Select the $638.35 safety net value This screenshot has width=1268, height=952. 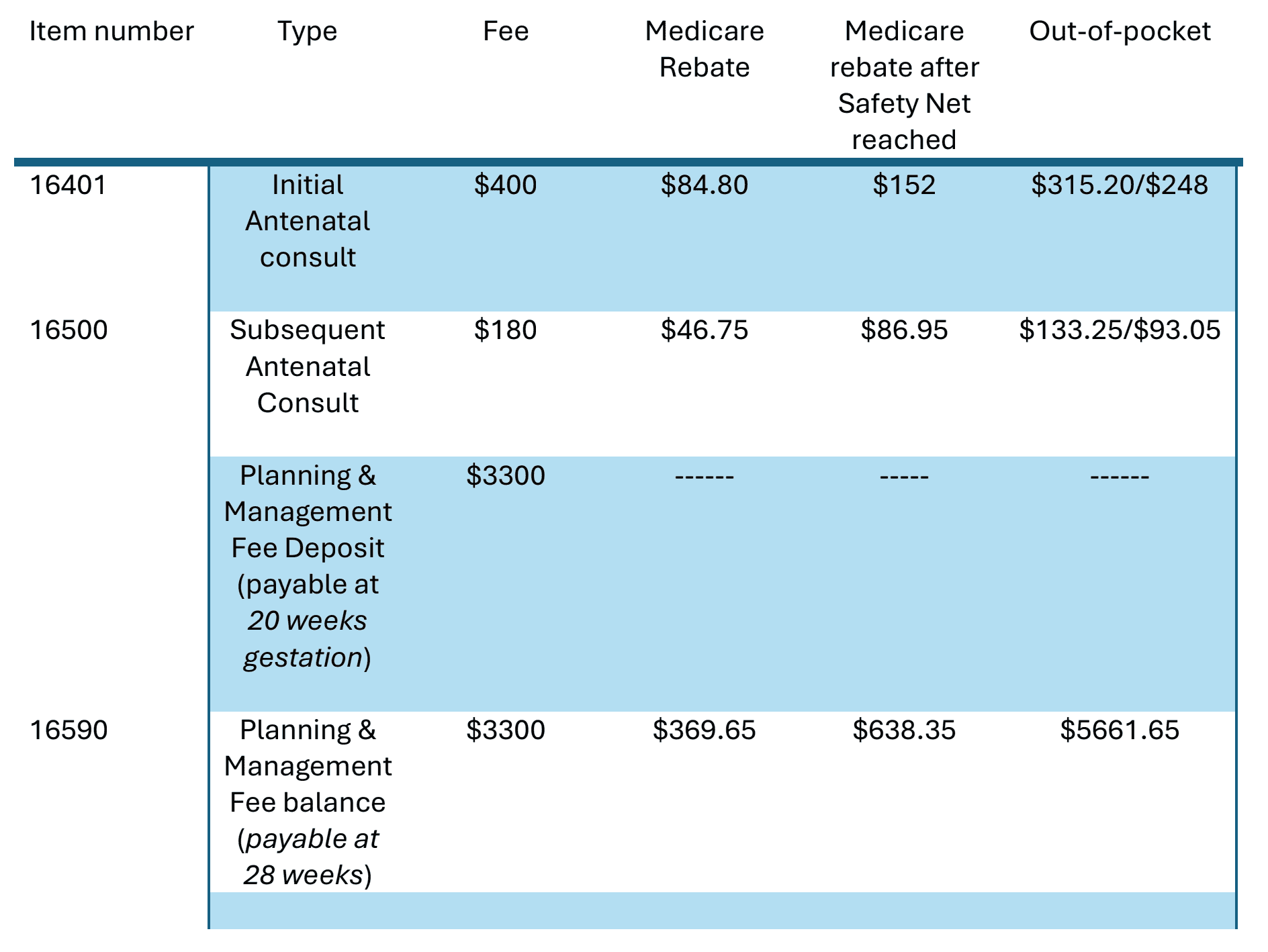pos(904,730)
